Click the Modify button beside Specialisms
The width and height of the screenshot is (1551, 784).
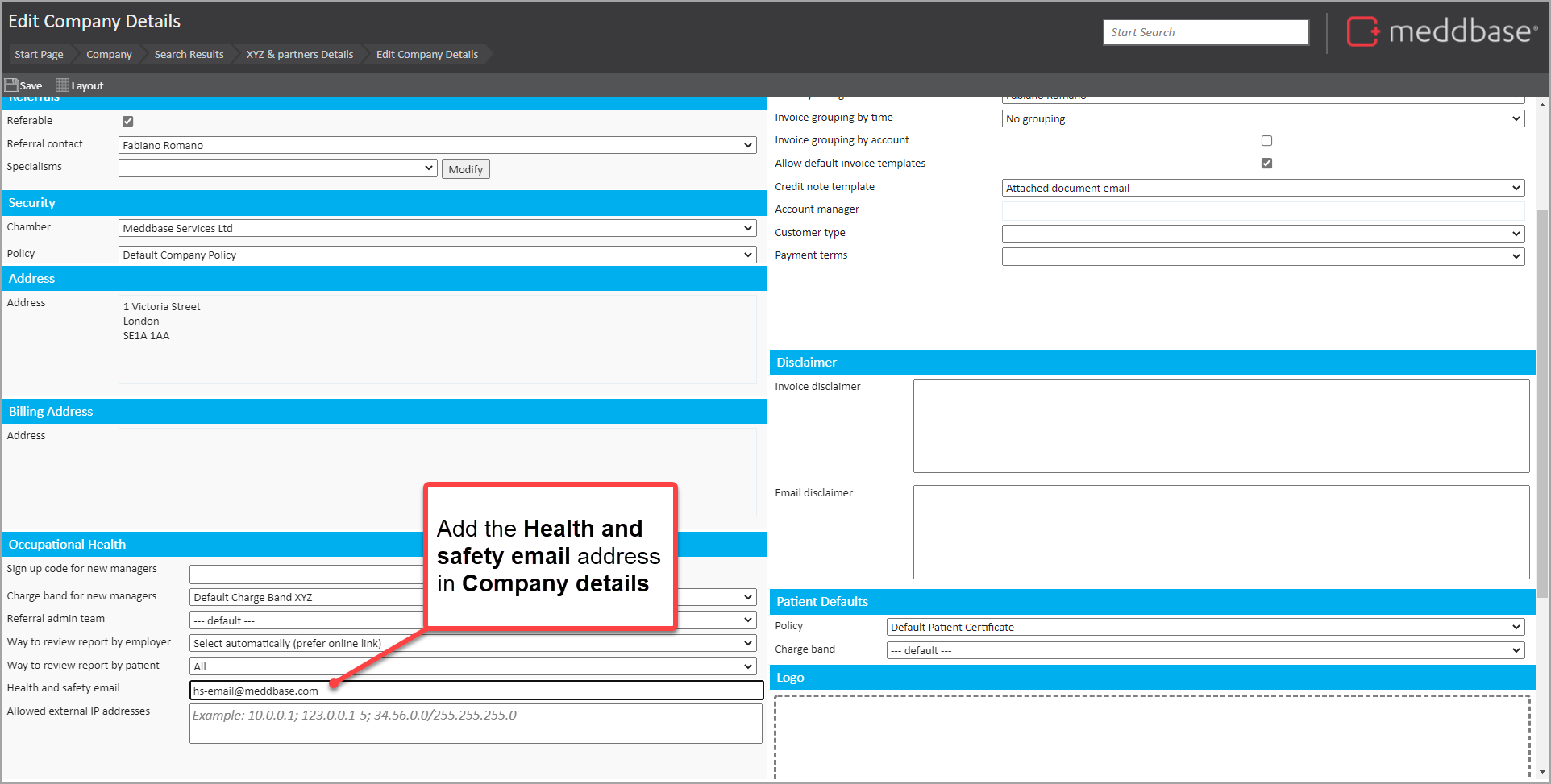click(465, 169)
